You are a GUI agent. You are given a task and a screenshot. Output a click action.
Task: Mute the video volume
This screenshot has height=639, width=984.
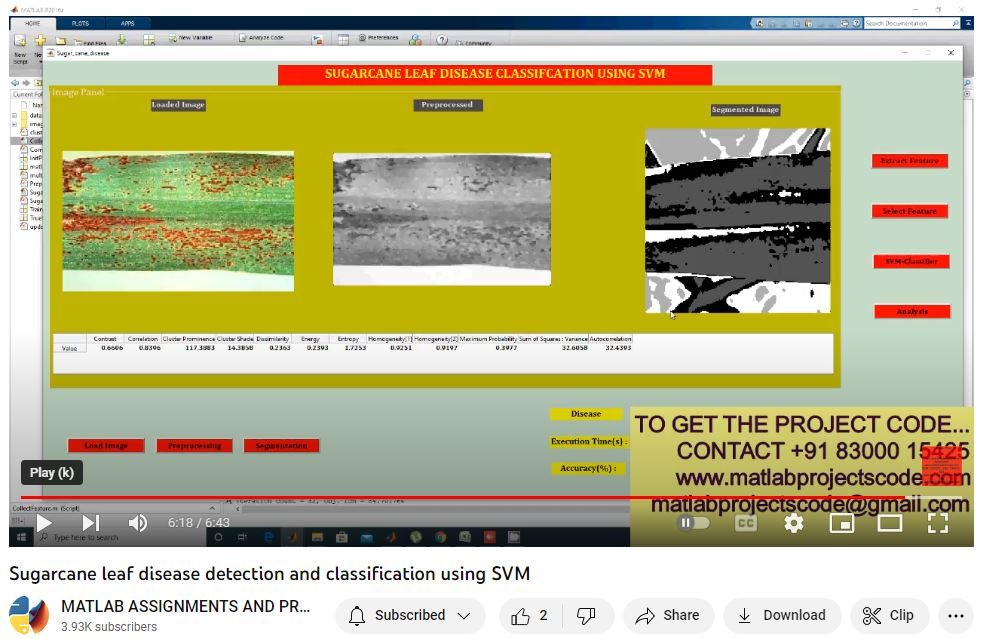[138, 523]
